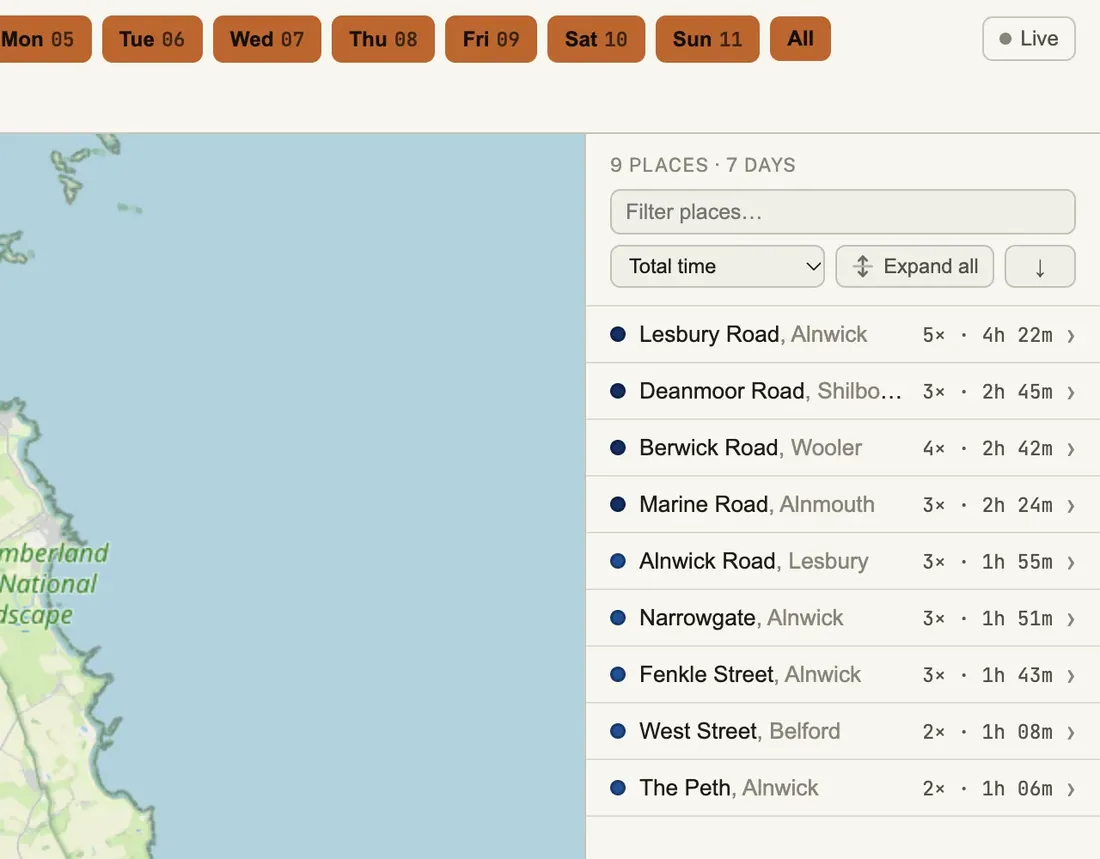Click the '1h 06m' duration value
Viewport: 1100px width, 859px height.
tap(1017, 790)
